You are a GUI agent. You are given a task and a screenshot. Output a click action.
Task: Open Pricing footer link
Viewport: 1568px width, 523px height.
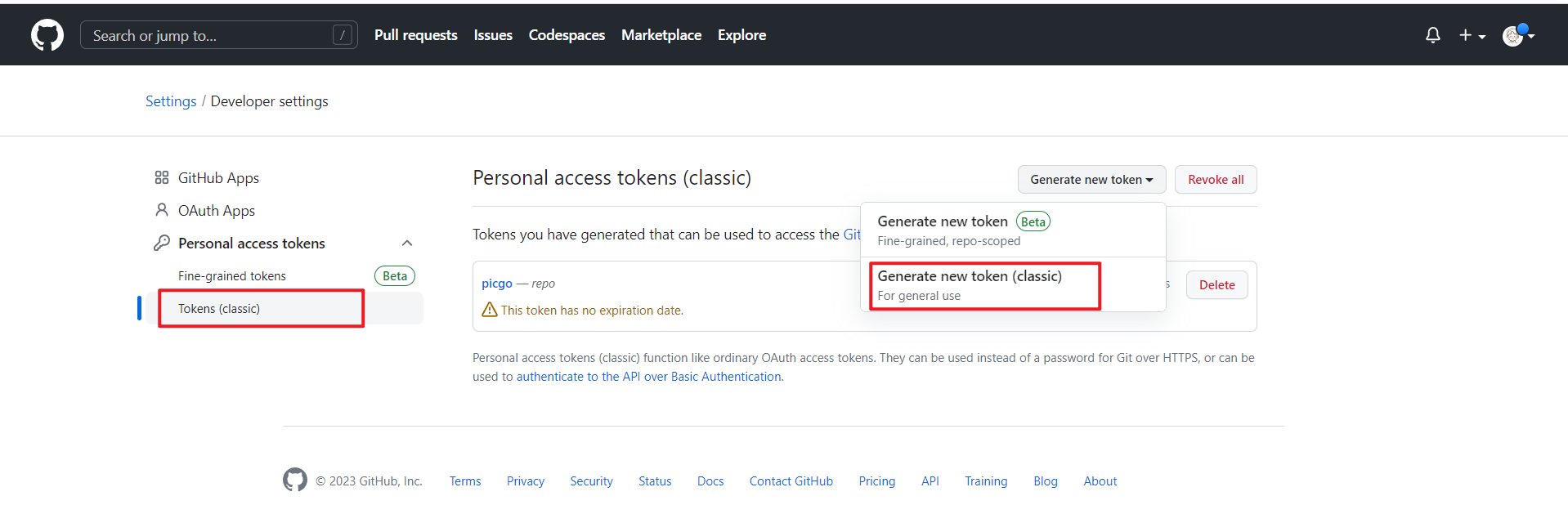[x=877, y=481]
